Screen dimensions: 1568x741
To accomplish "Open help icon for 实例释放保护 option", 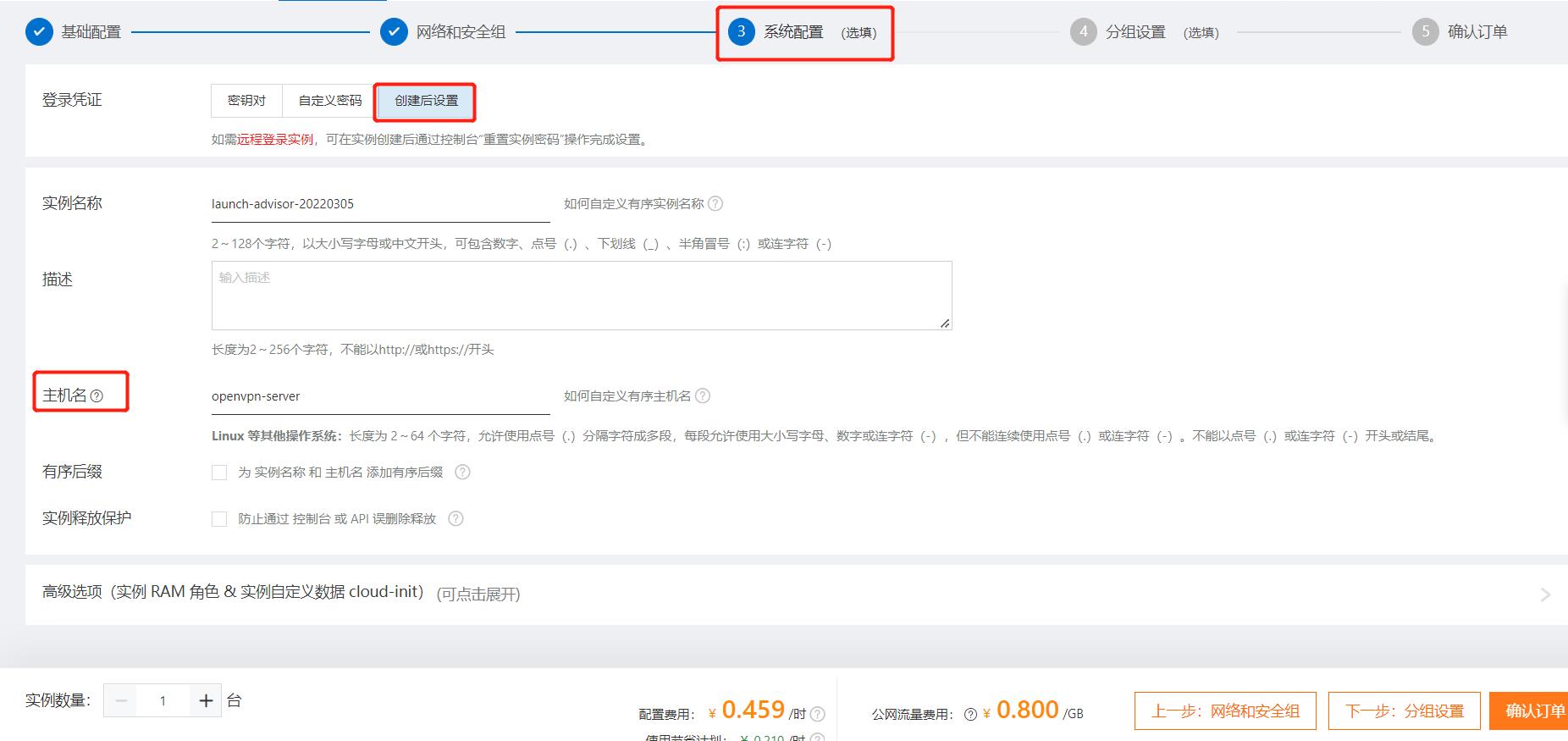I will [455, 518].
